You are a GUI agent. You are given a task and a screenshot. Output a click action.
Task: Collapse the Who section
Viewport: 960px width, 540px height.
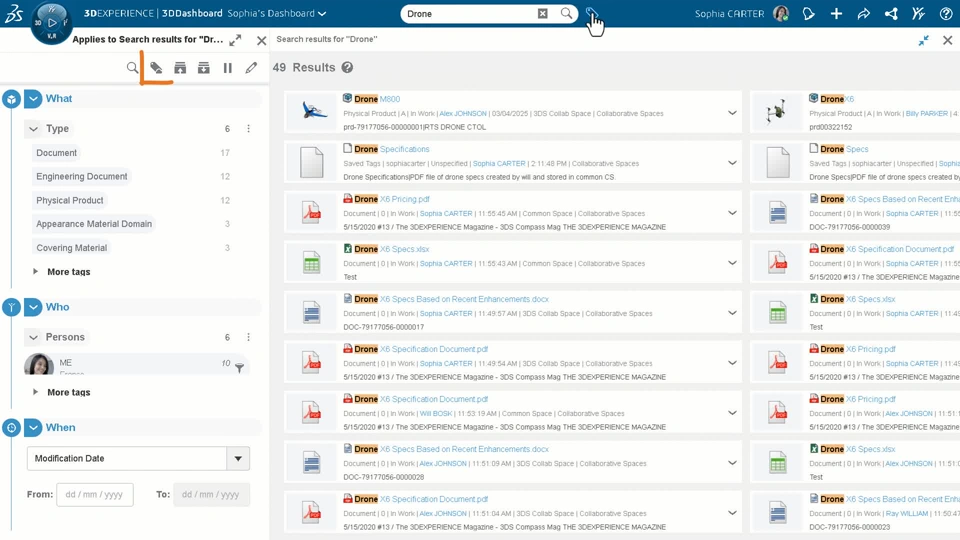click(x=33, y=307)
